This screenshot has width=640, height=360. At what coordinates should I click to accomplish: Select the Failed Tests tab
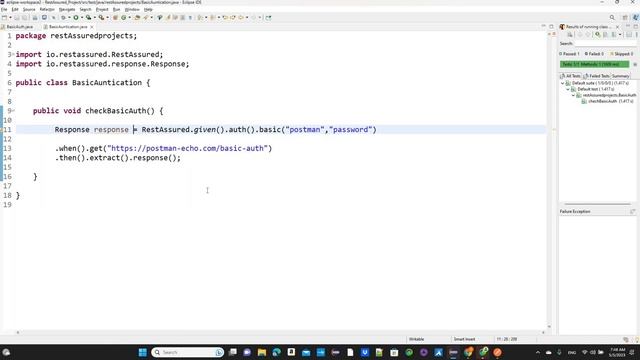point(596,76)
